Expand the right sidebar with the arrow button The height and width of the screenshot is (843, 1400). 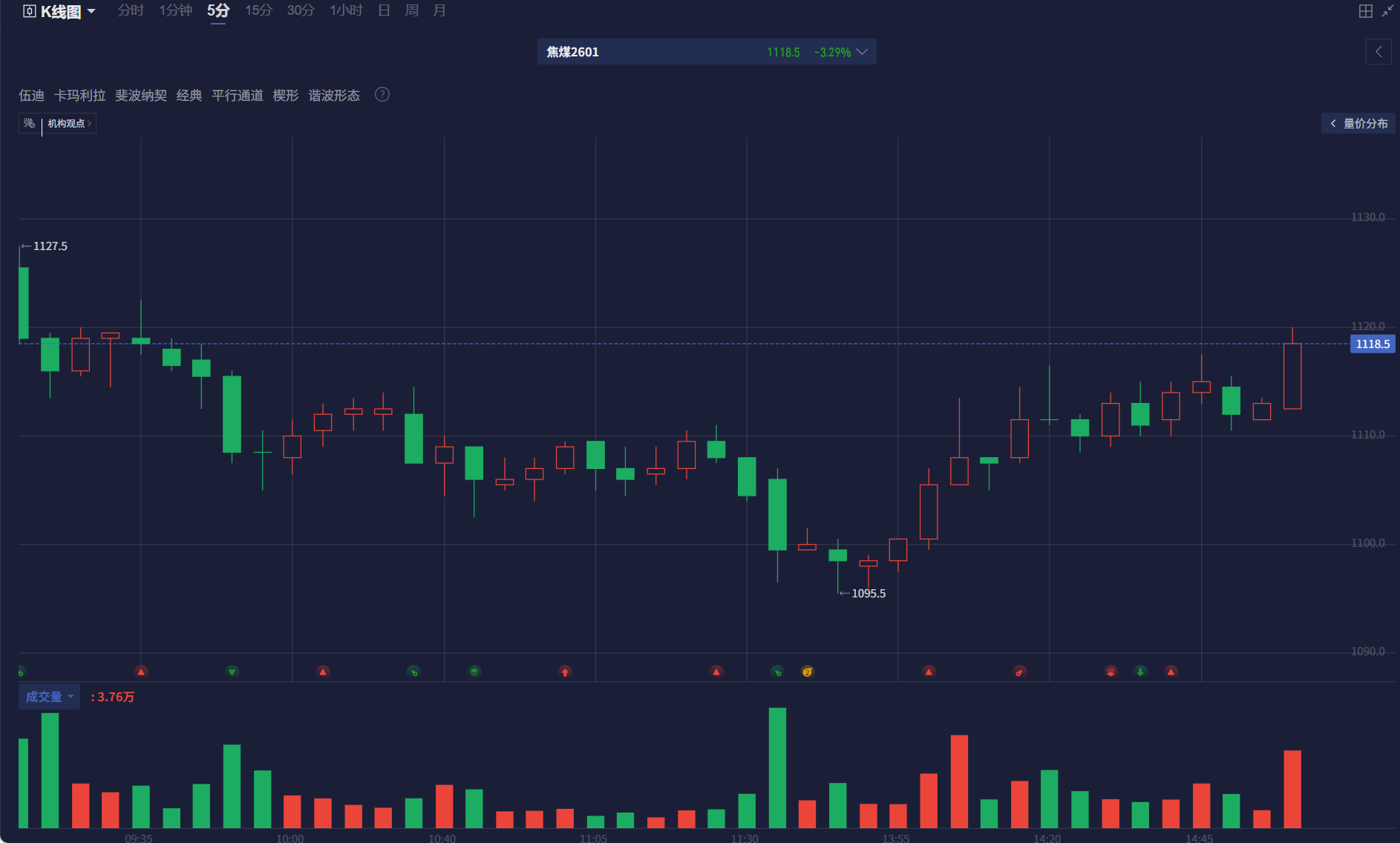[1378, 52]
